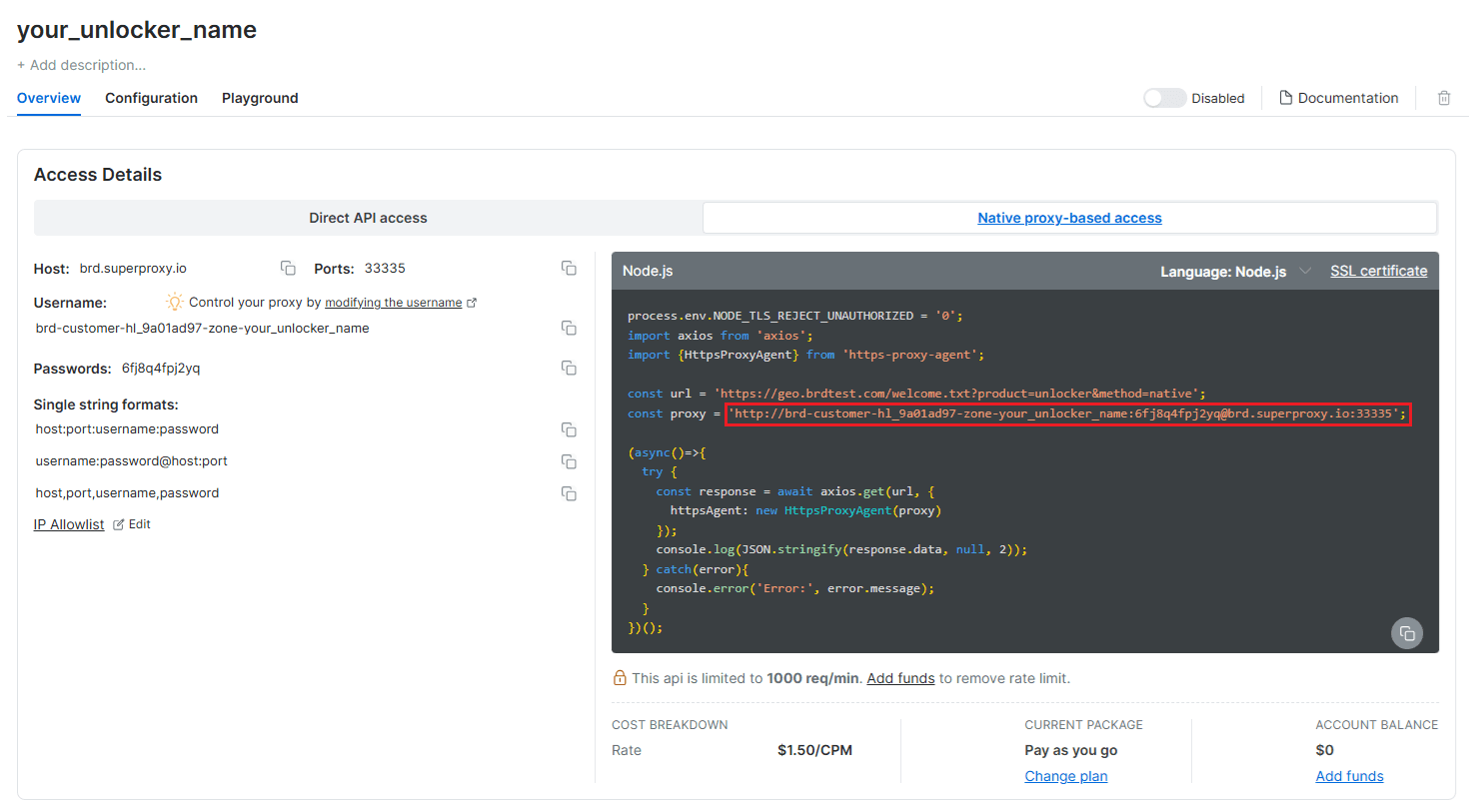Copy the port 33335 value

(569, 268)
